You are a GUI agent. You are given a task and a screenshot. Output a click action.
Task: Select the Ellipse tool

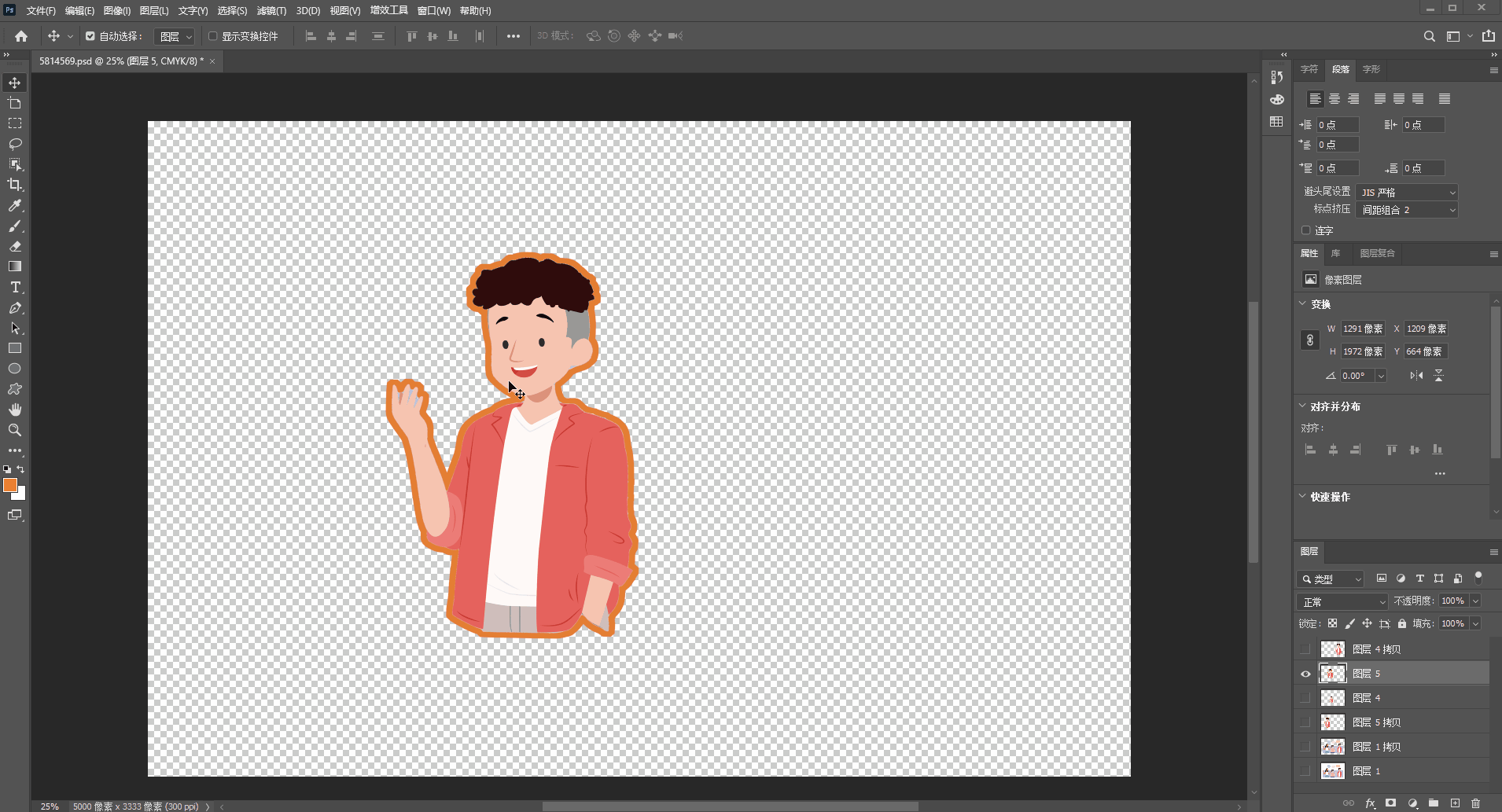click(15, 369)
